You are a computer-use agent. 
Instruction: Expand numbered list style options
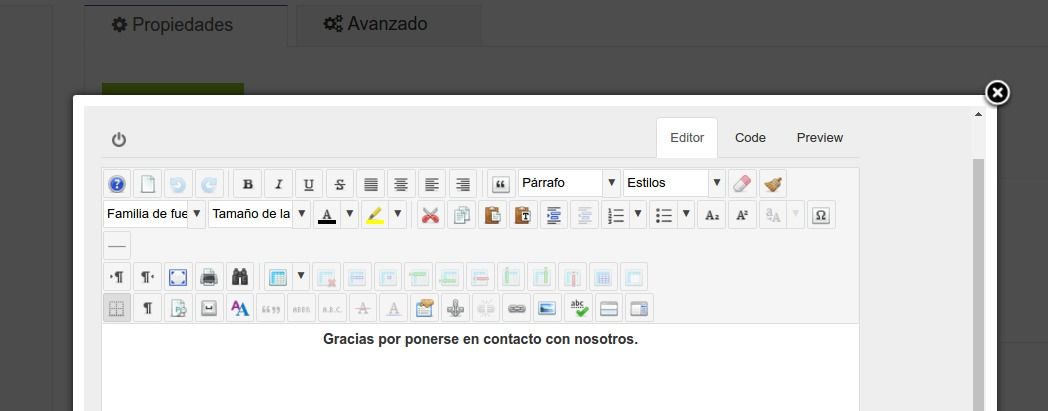point(638,215)
